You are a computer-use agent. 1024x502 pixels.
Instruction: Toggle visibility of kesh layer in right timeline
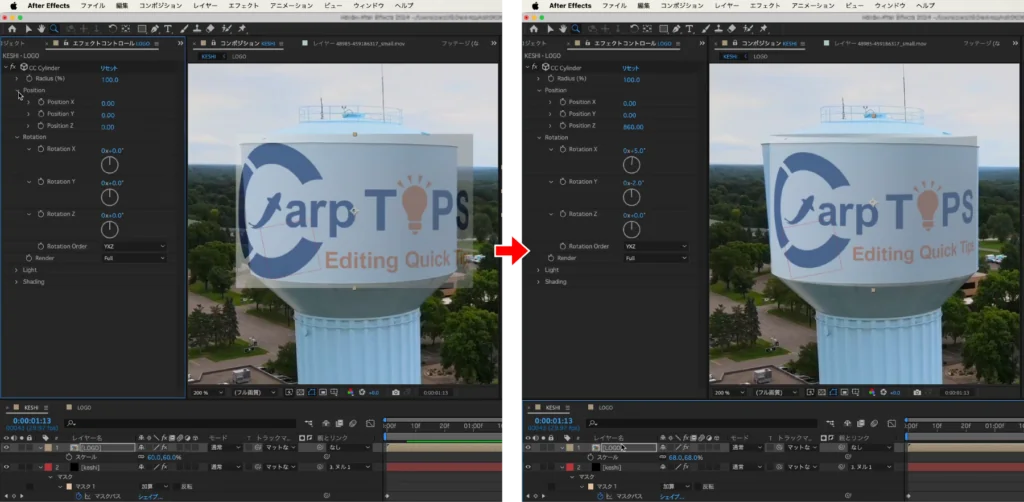(528, 467)
